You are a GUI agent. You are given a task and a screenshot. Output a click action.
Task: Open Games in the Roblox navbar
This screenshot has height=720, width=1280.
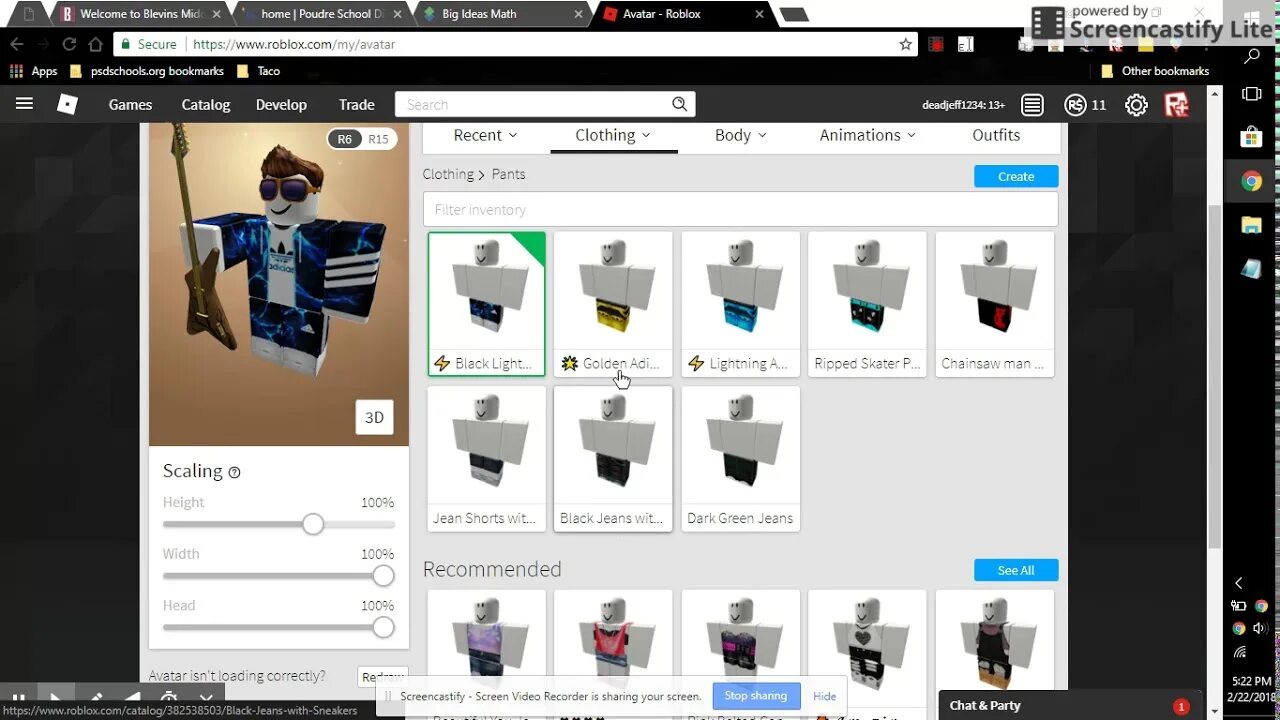coord(130,104)
